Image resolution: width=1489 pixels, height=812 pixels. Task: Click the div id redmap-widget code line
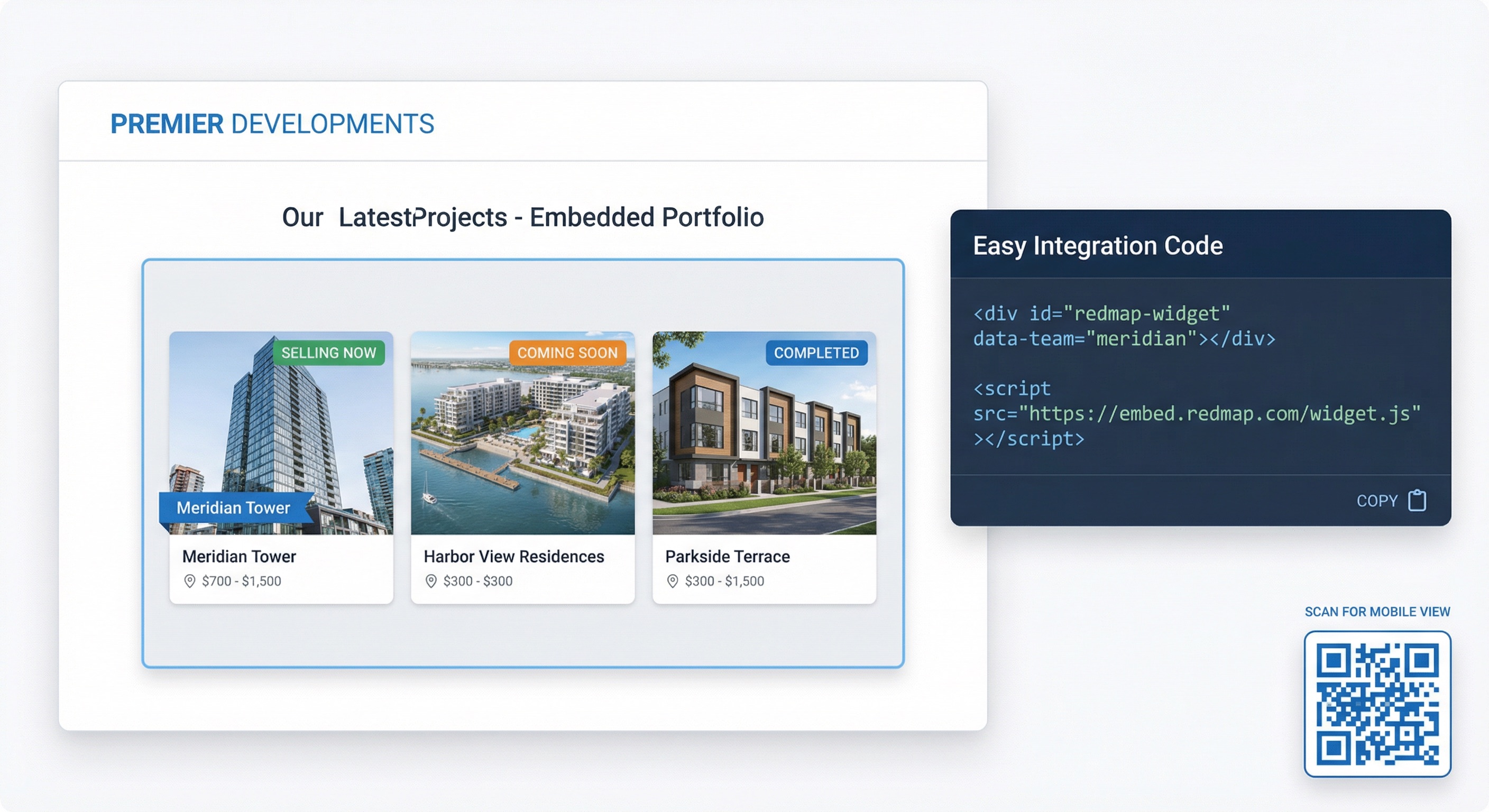(x=1102, y=313)
